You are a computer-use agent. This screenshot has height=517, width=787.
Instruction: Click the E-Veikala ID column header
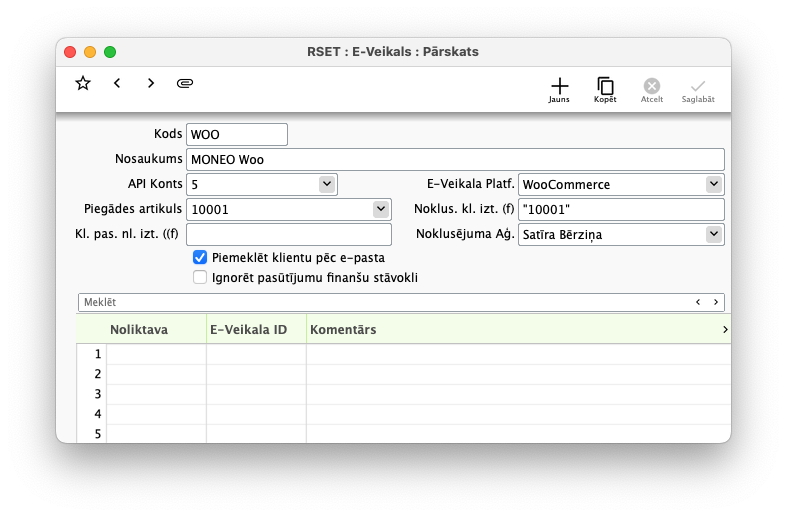[x=256, y=330]
